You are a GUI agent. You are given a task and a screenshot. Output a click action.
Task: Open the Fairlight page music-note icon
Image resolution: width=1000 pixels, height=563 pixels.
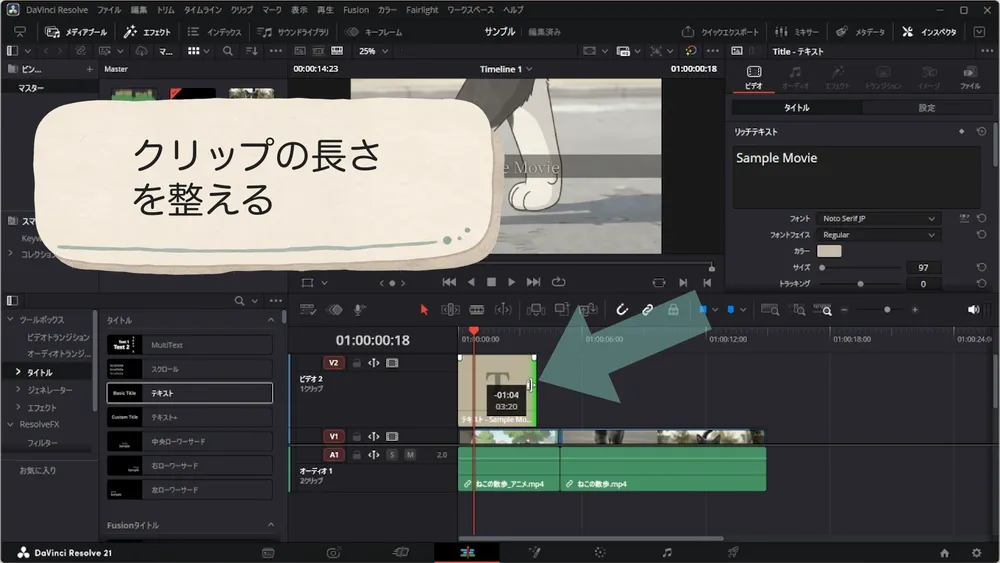(666, 553)
